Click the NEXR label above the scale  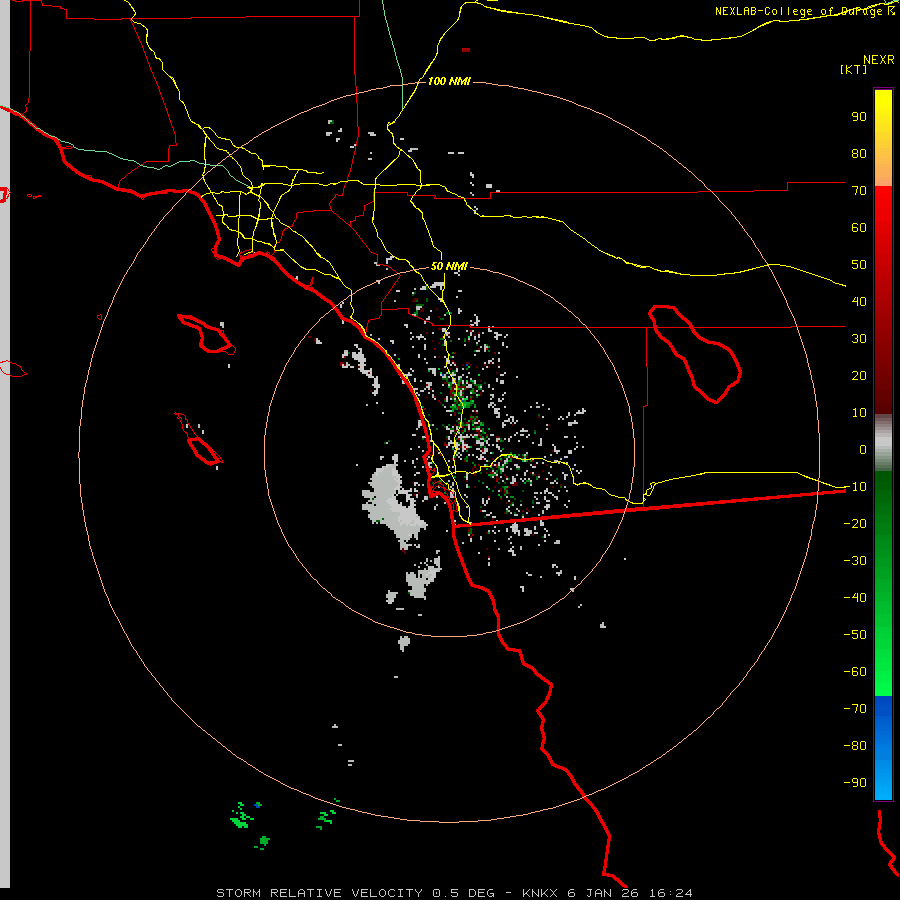click(879, 60)
